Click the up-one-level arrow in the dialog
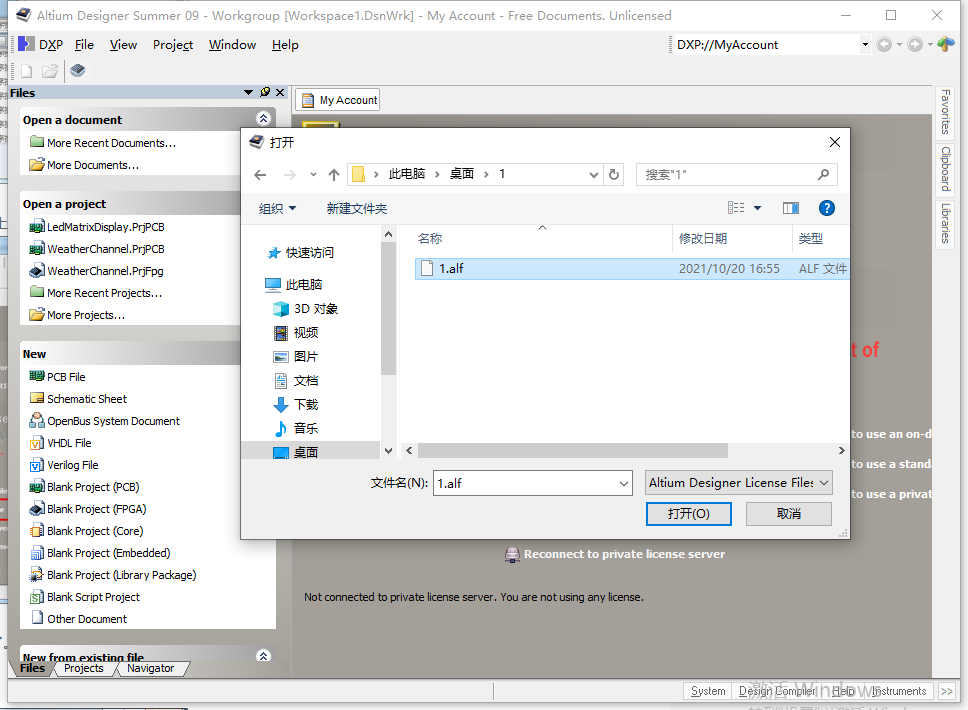 coord(334,174)
